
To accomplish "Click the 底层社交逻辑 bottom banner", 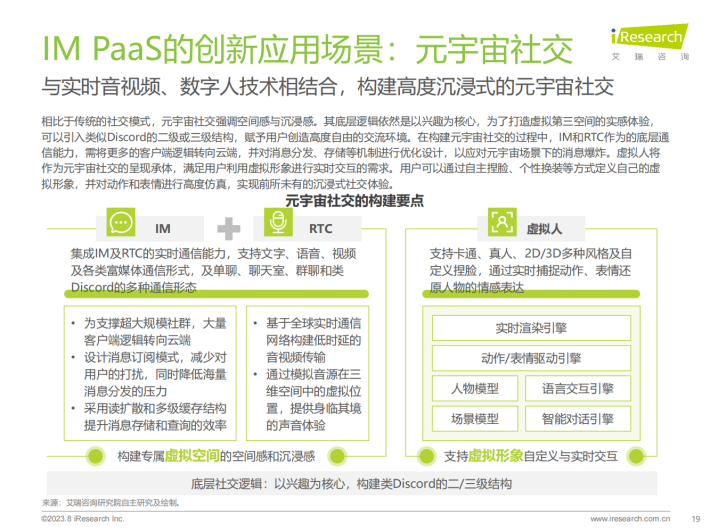I will pos(355,483).
